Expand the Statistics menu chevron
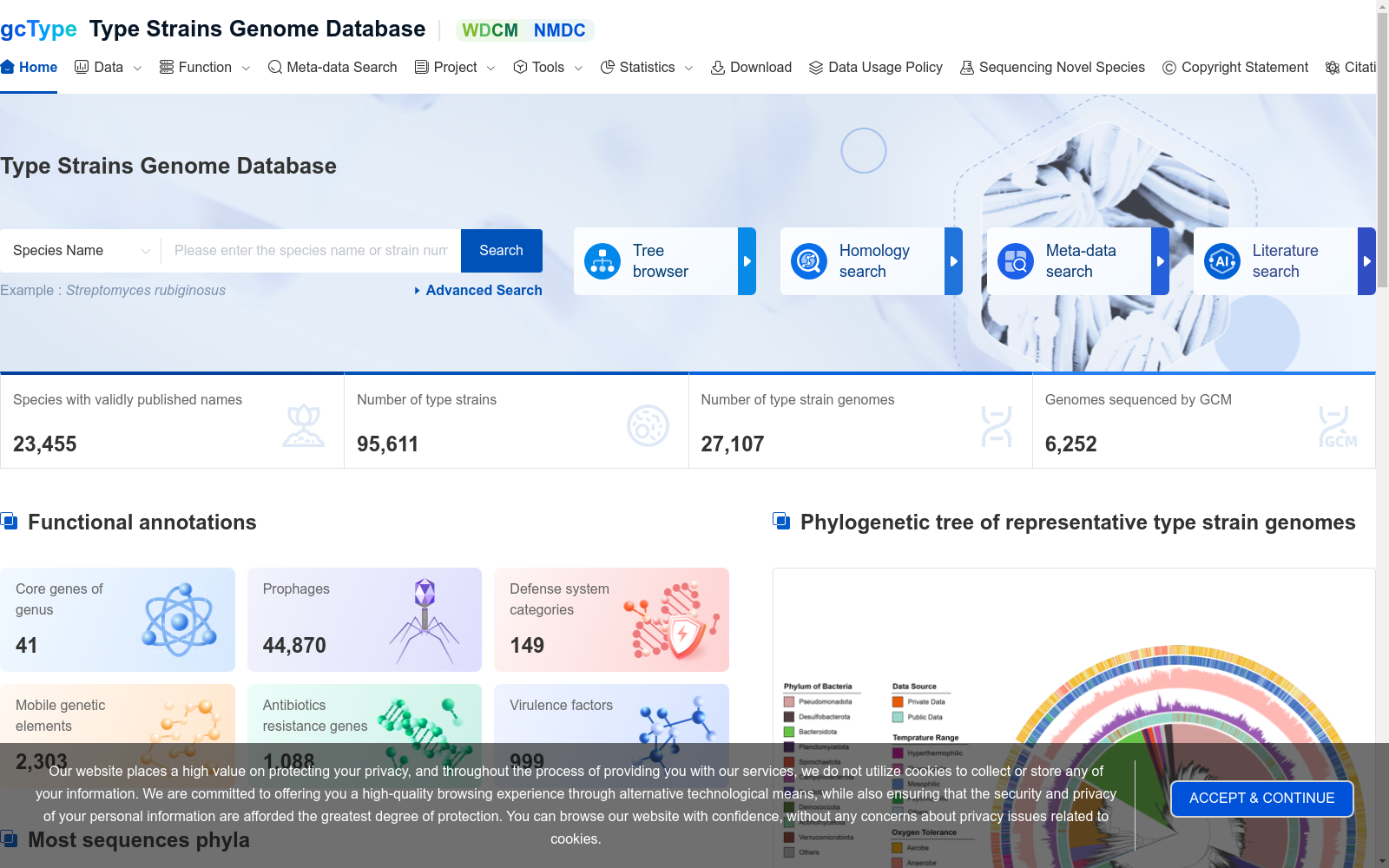 (688, 68)
